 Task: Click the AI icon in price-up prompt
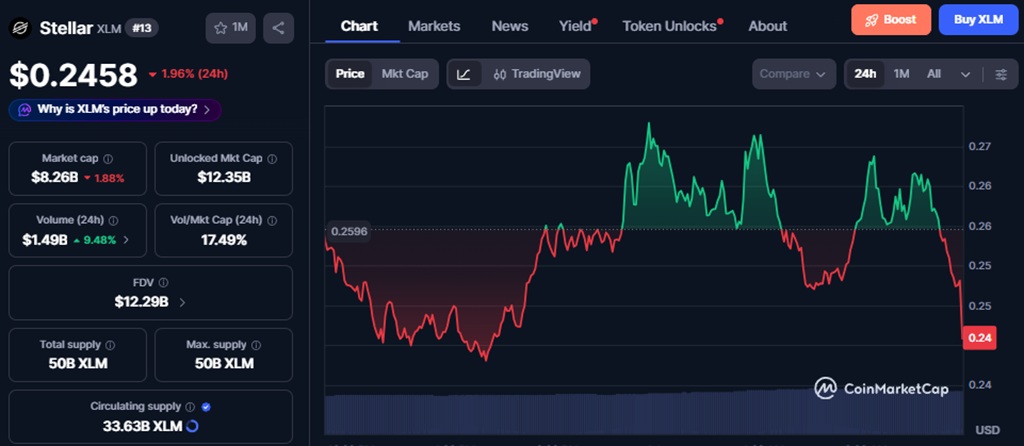tap(25, 110)
